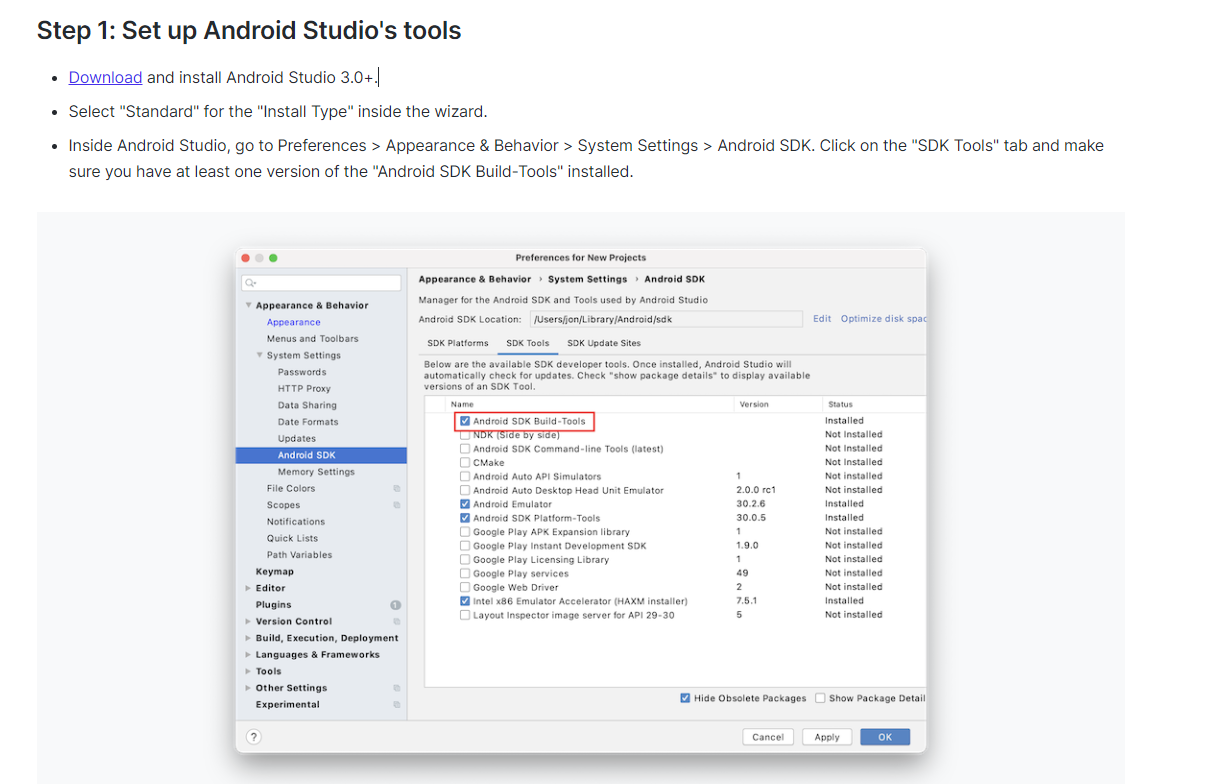Toggle the Android SDK Build-Tools checkbox
Viewport: 1207px width, 784px height.
click(x=465, y=421)
